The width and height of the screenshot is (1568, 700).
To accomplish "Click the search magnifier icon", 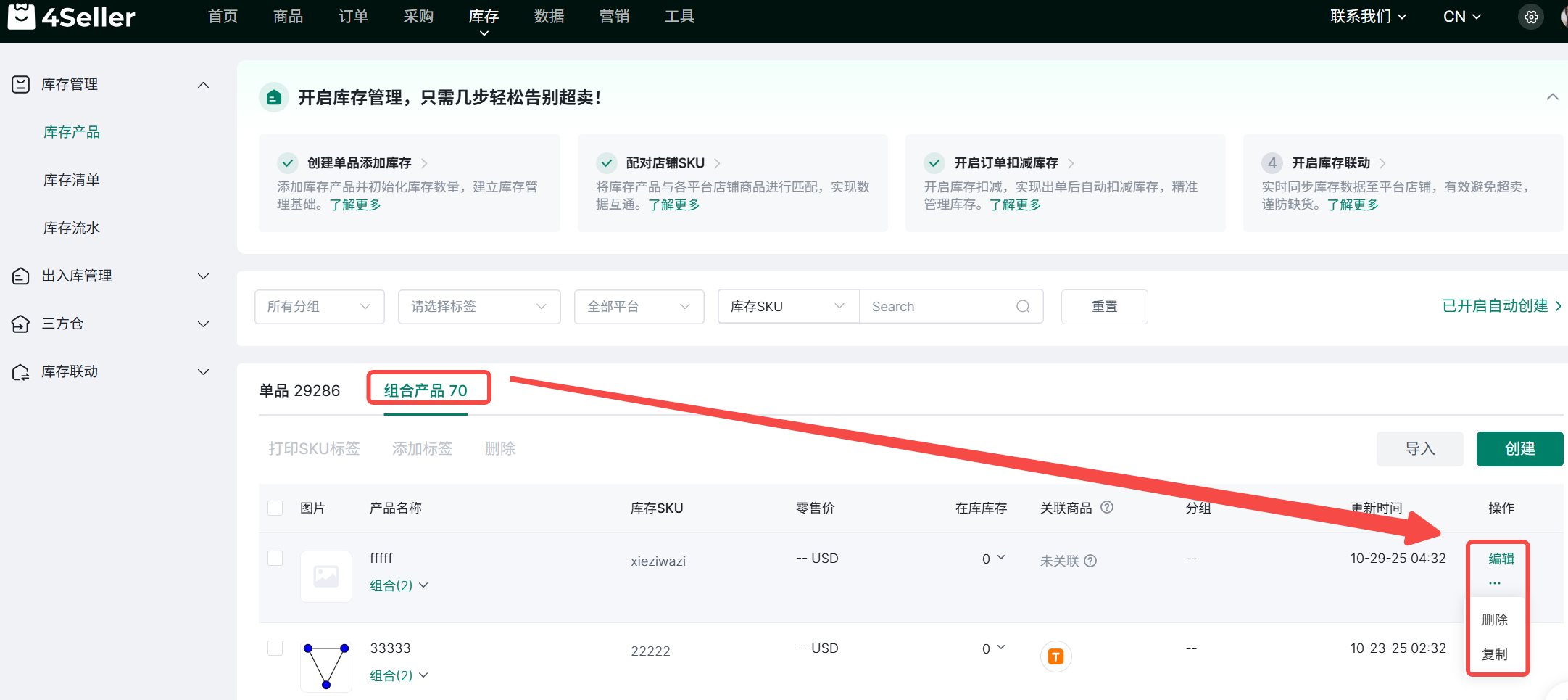I will (x=1022, y=307).
